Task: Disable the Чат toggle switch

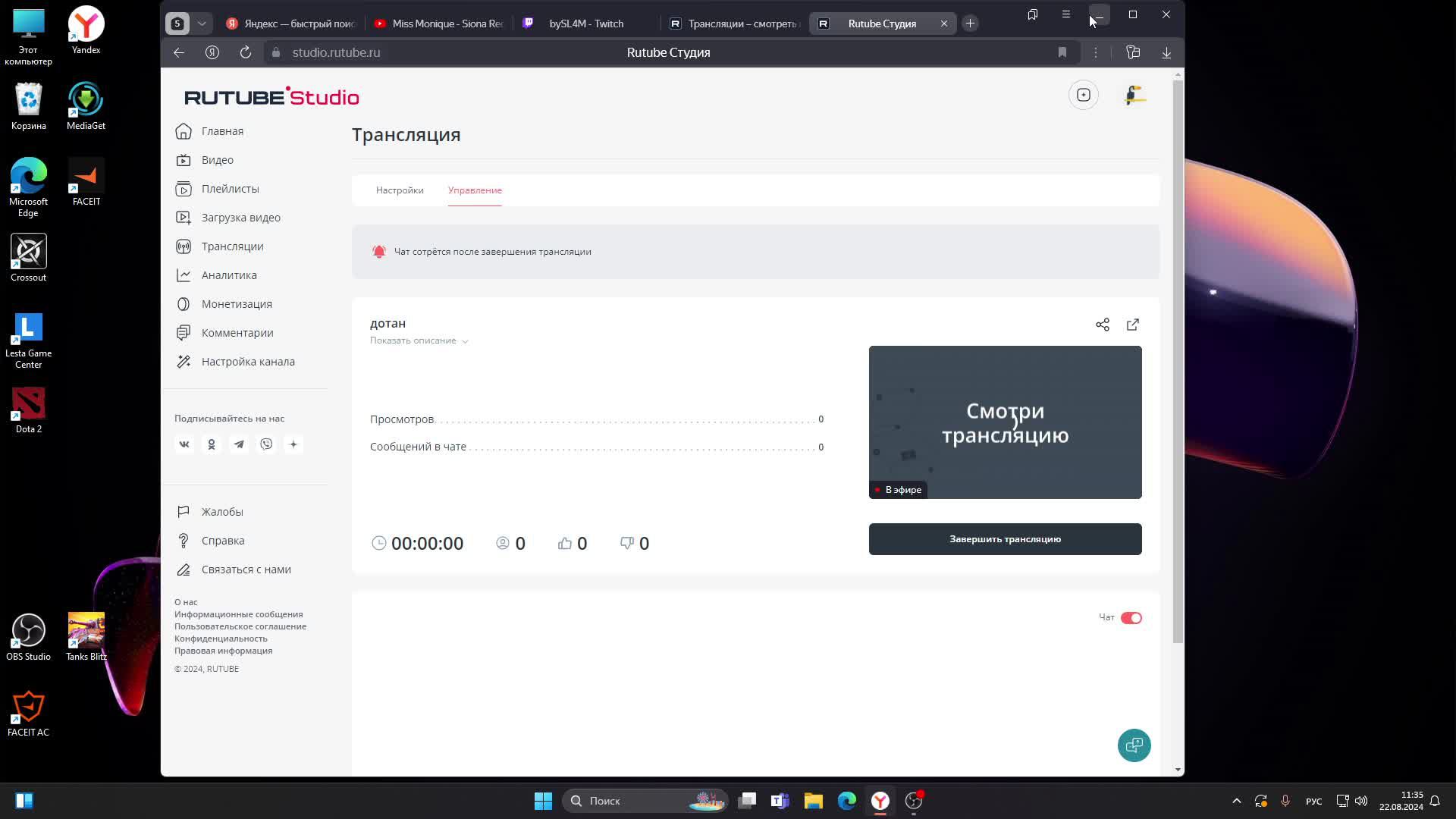Action: coord(1131,618)
